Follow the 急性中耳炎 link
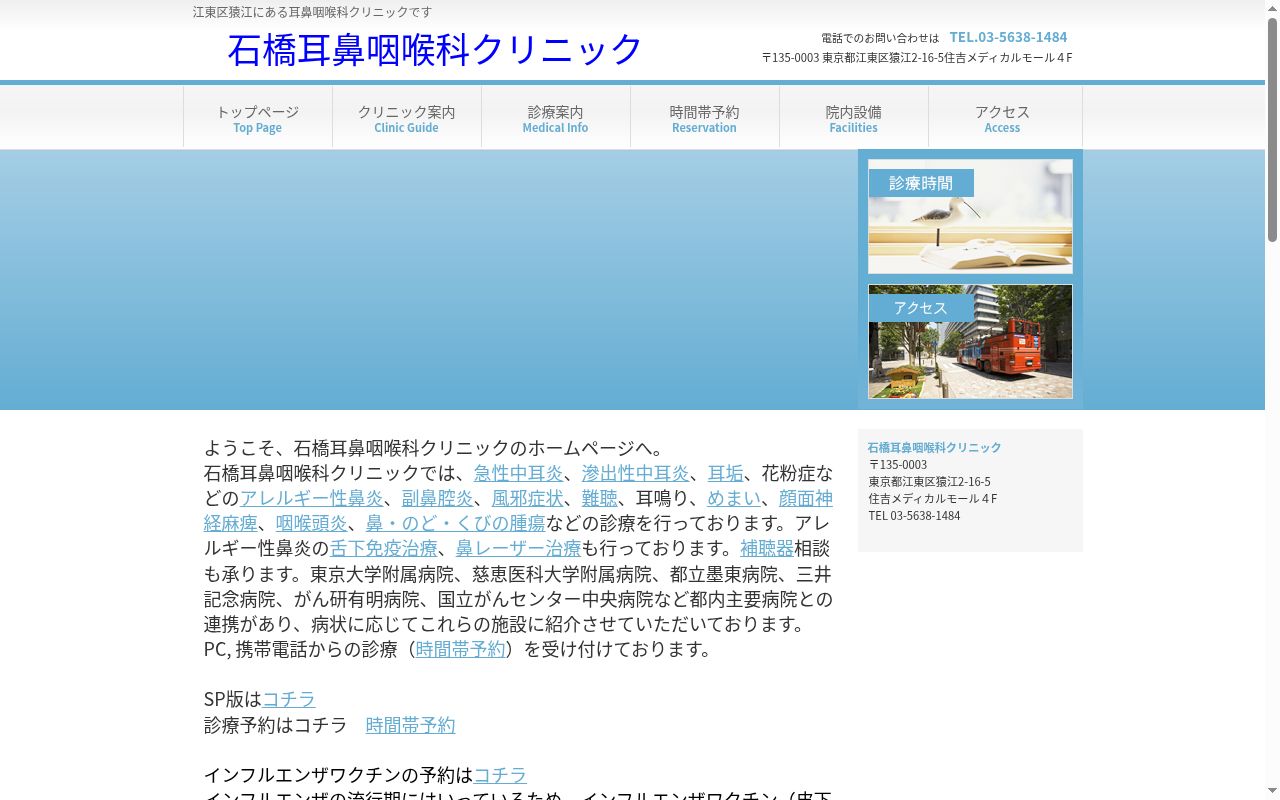1280x800 pixels. pos(519,473)
